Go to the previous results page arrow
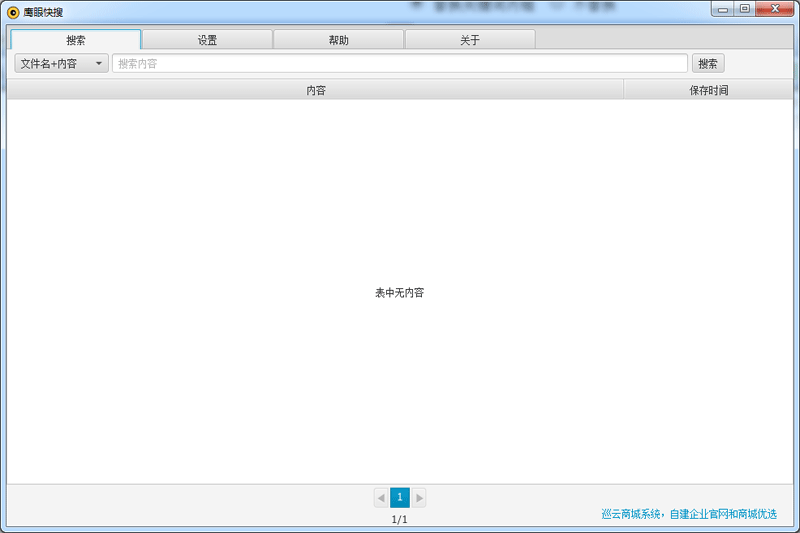The image size is (800, 533). point(381,497)
